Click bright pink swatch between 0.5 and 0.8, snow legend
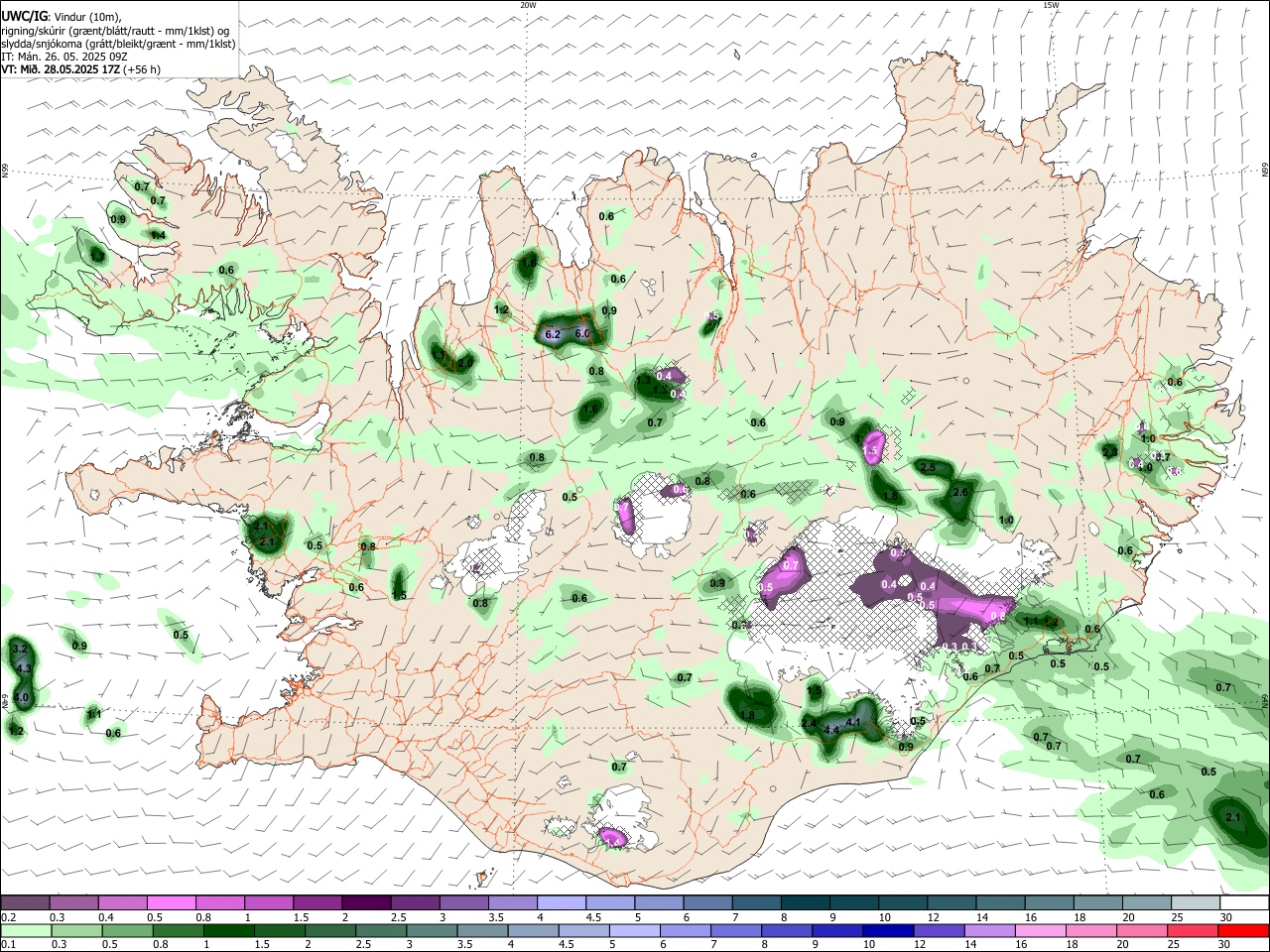Screen dimensions: 1270x952 [171, 903]
